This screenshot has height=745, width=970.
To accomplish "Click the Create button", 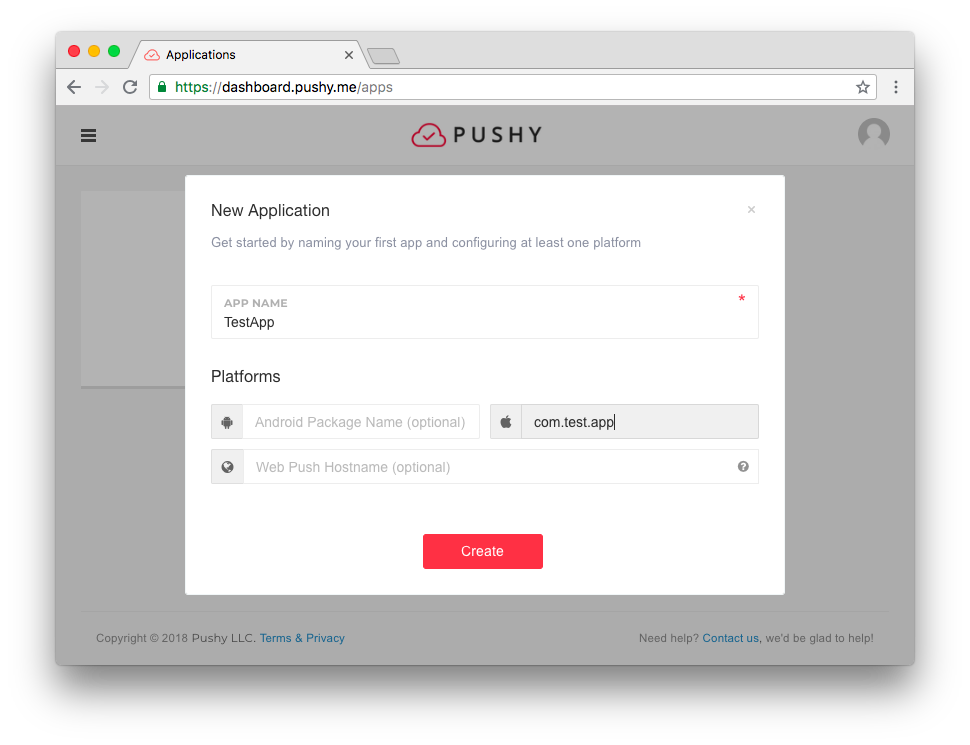I will 483,551.
